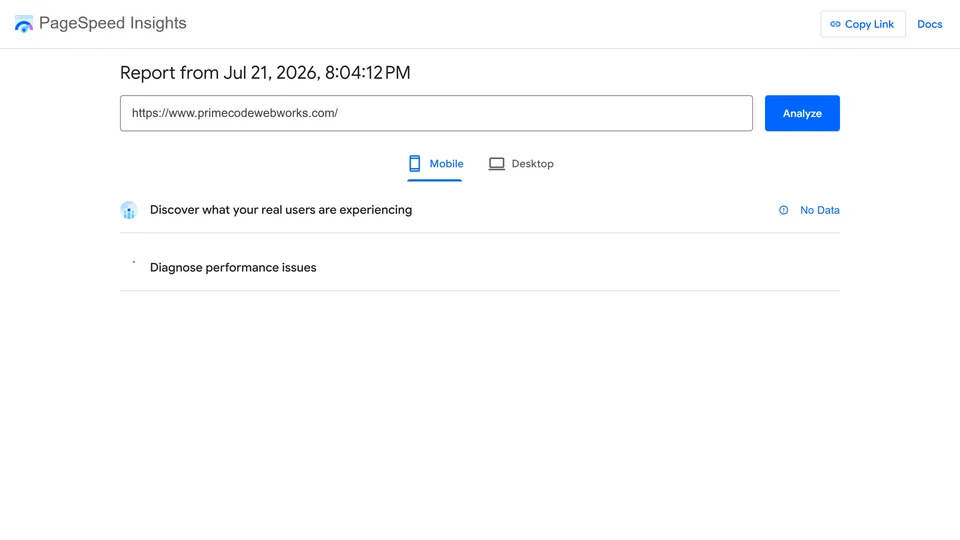Screen dimensions: 960x540
Task: Open the Docs link
Action: (x=929, y=24)
